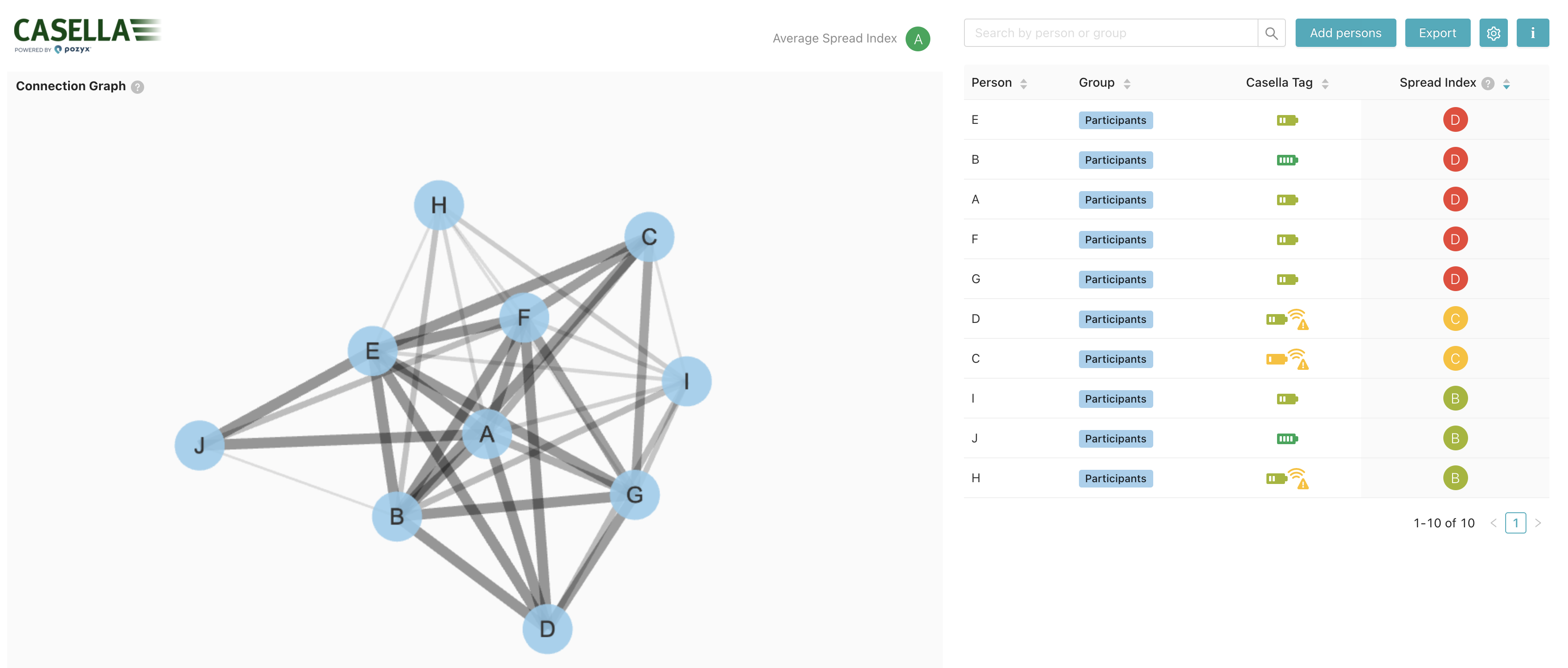Click the Participants tag for person F

point(1116,239)
